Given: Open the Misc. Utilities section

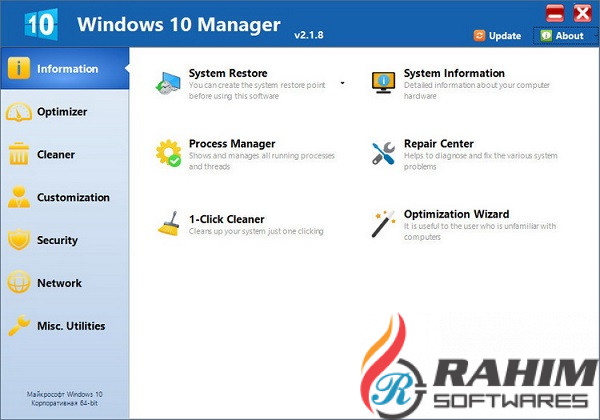Looking at the screenshot, I should 65,326.
